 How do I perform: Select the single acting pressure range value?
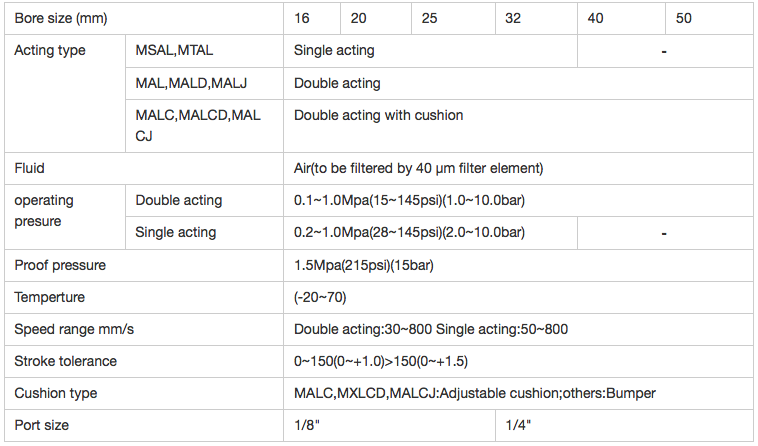[x=409, y=232]
